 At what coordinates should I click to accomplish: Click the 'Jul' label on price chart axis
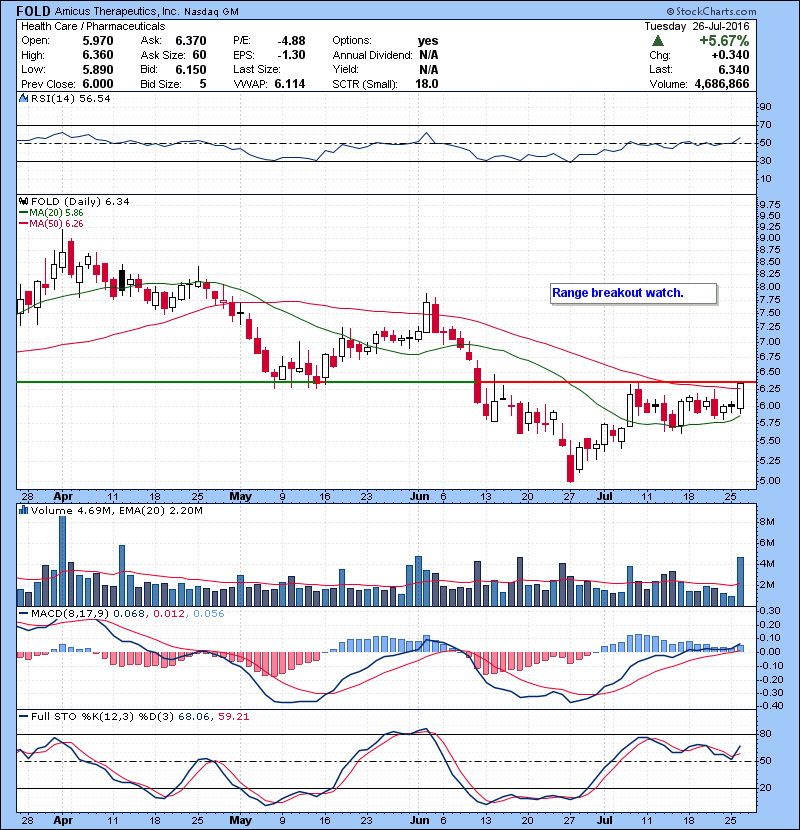(x=605, y=497)
